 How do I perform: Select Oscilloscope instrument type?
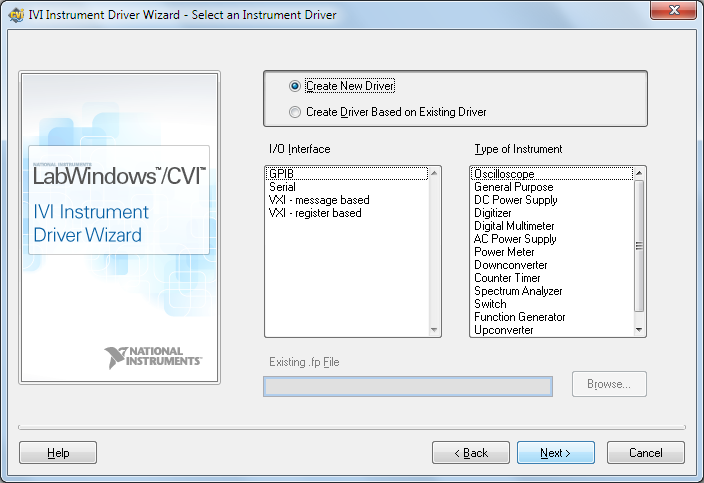504,174
